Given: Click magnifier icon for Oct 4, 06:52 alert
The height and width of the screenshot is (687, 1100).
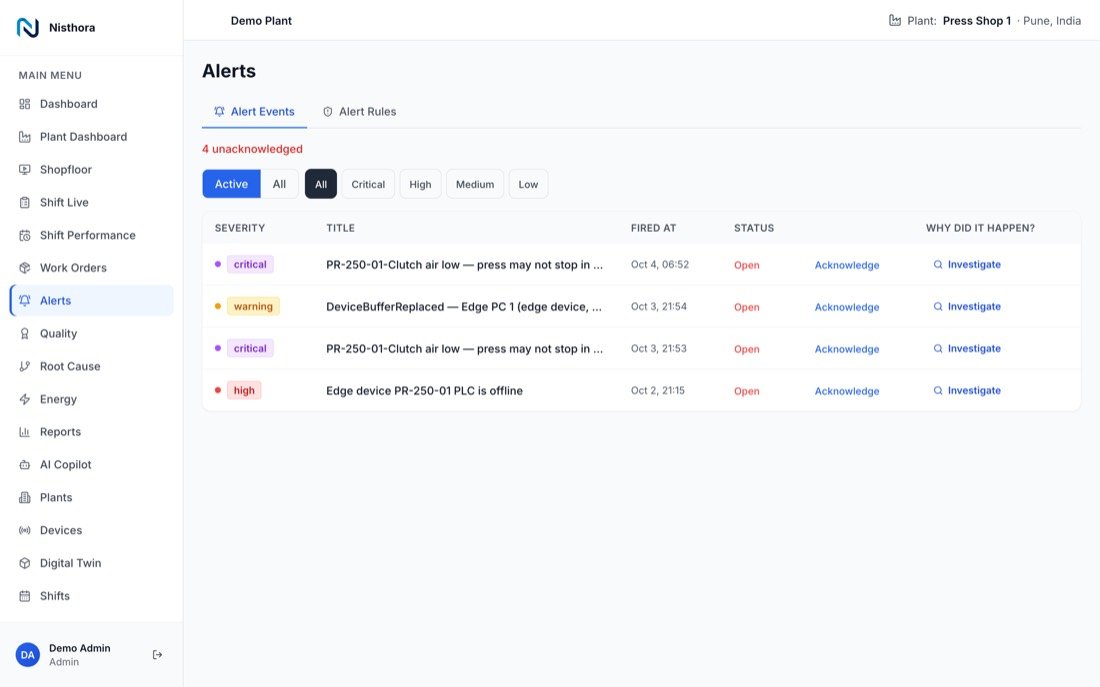Looking at the screenshot, I should pyautogui.click(x=938, y=265).
